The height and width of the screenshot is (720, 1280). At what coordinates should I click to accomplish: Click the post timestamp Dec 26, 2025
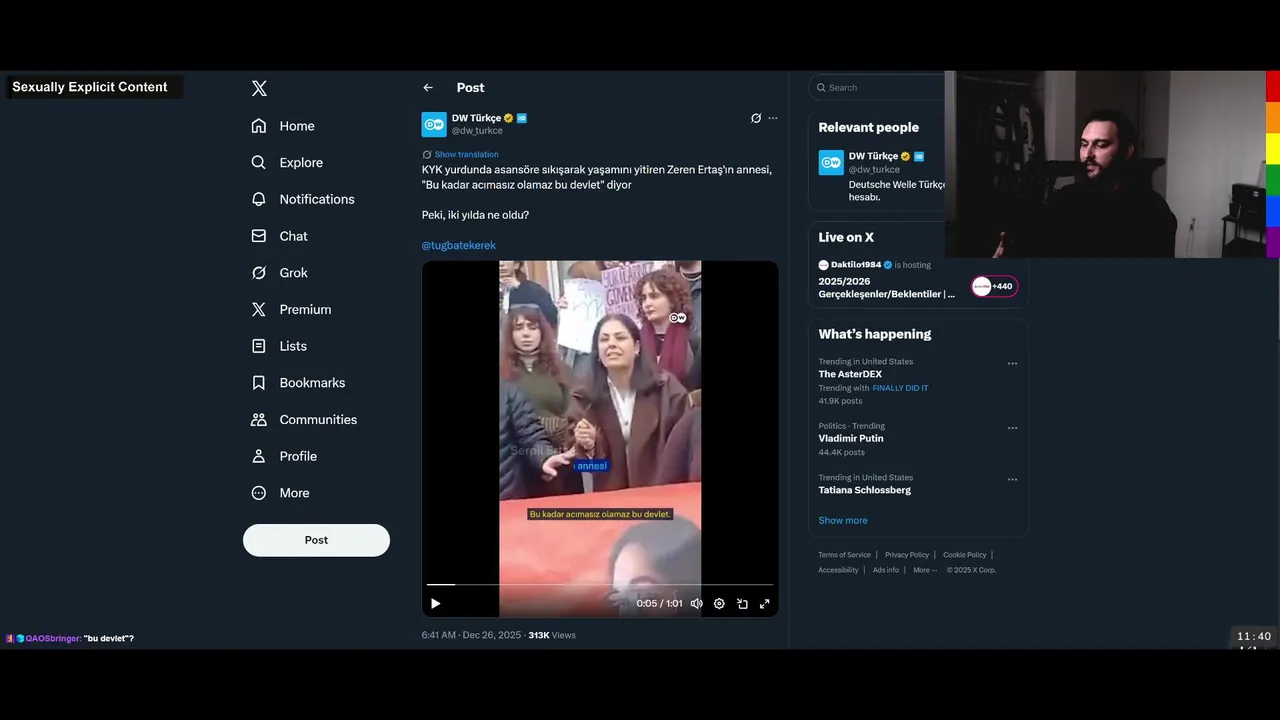coord(471,635)
